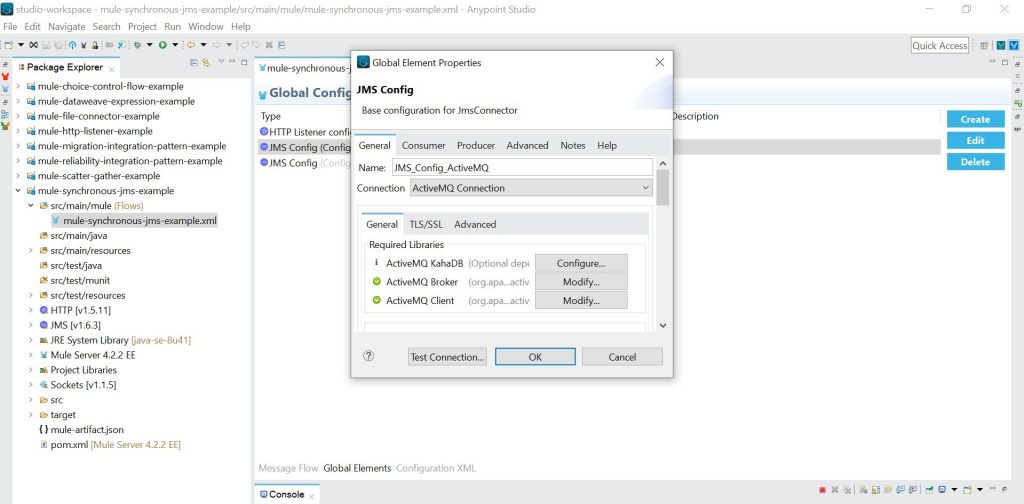Close the Global Element Properties dialog

tap(660, 62)
